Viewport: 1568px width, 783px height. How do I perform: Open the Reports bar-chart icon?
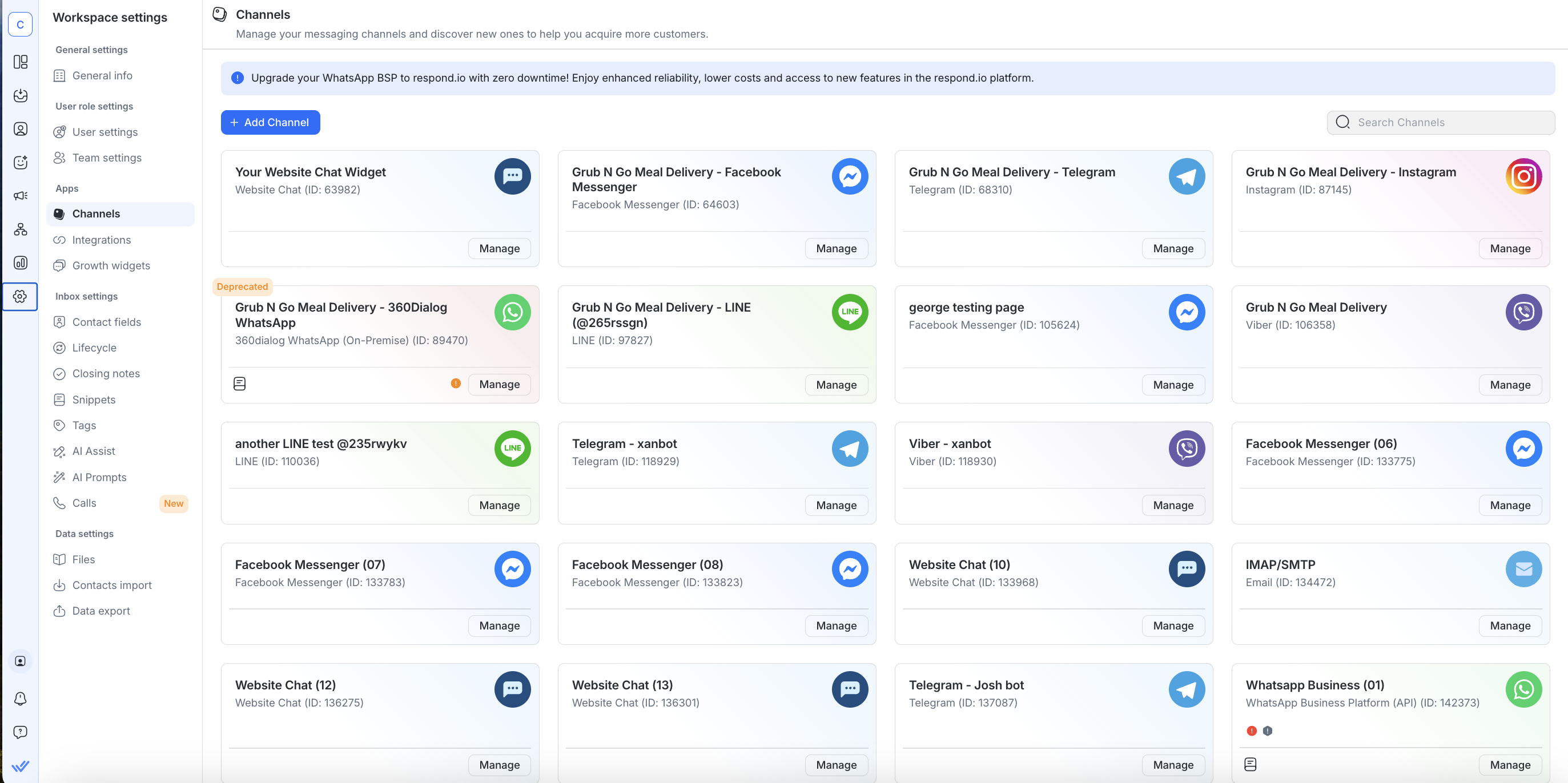20,263
